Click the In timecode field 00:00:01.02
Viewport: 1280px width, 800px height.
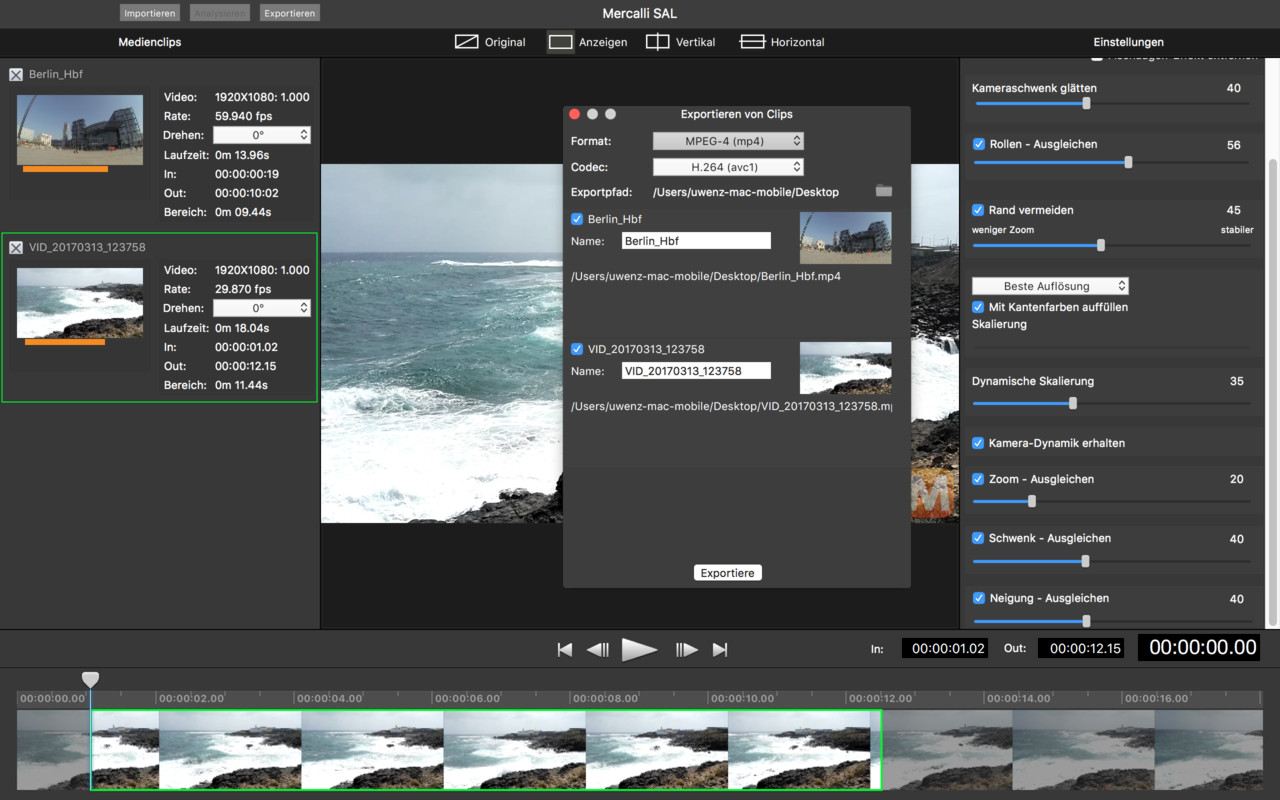(x=945, y=649)
